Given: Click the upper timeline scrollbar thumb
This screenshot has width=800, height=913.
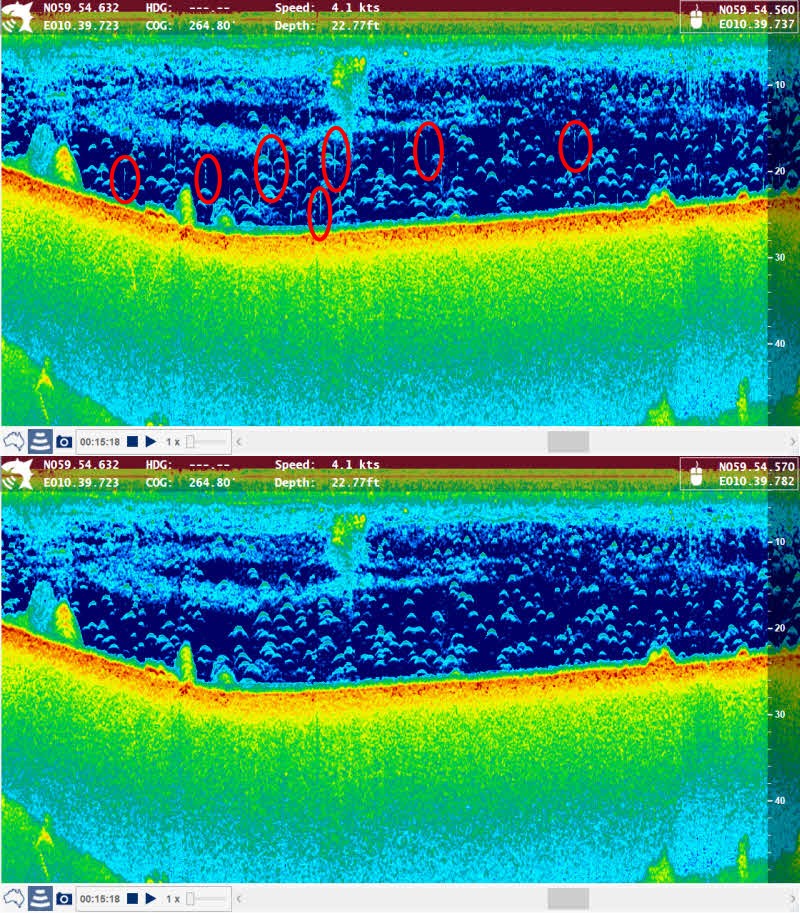Looking at the screenshot, I should coord(568,441).
